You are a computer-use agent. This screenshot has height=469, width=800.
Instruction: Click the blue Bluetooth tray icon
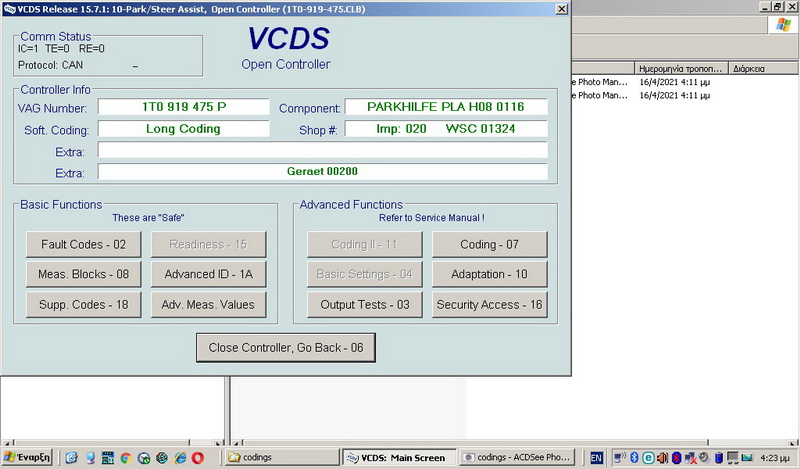tap(634, 457)
